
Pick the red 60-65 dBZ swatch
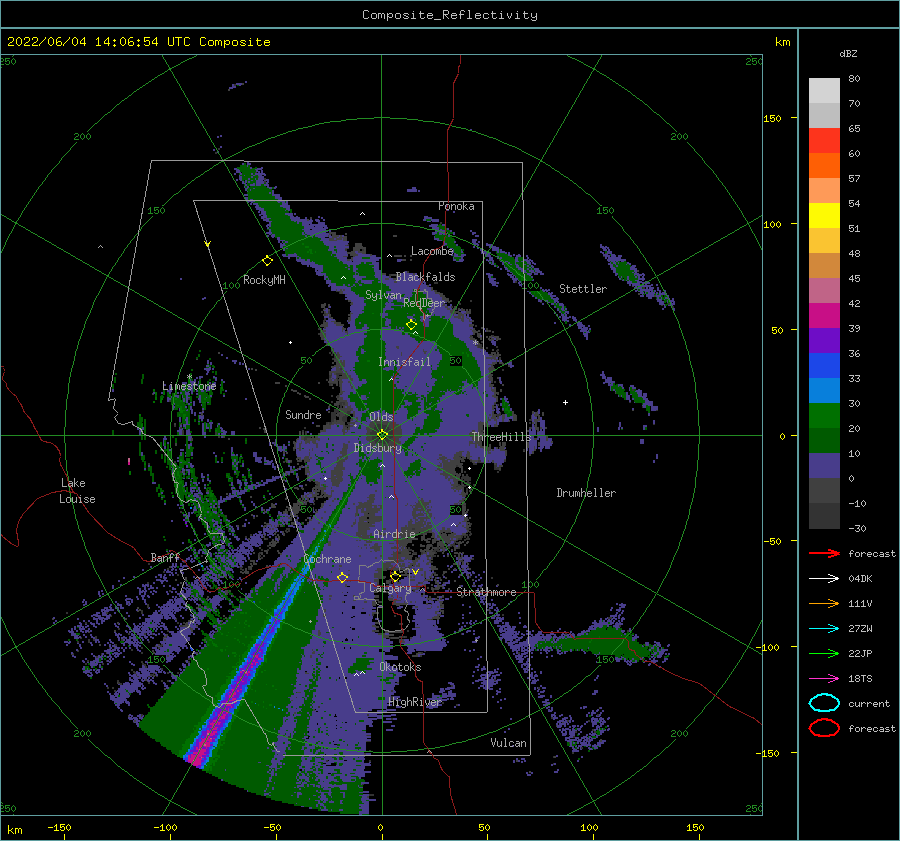click(824, 141)
